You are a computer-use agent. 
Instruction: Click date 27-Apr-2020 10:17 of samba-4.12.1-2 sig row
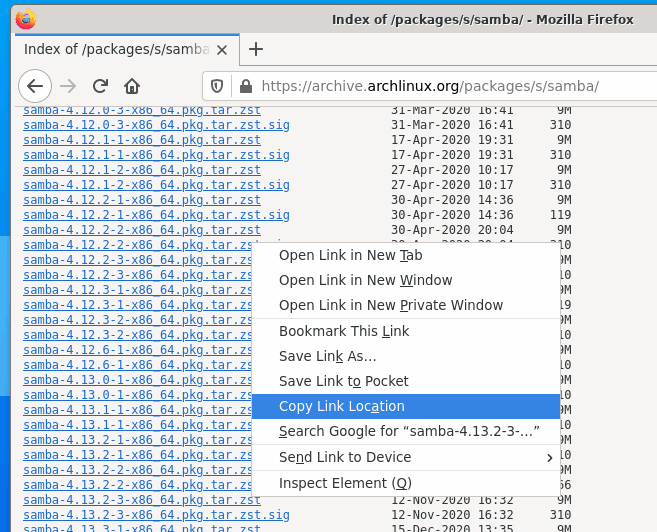tap(452, 185)
